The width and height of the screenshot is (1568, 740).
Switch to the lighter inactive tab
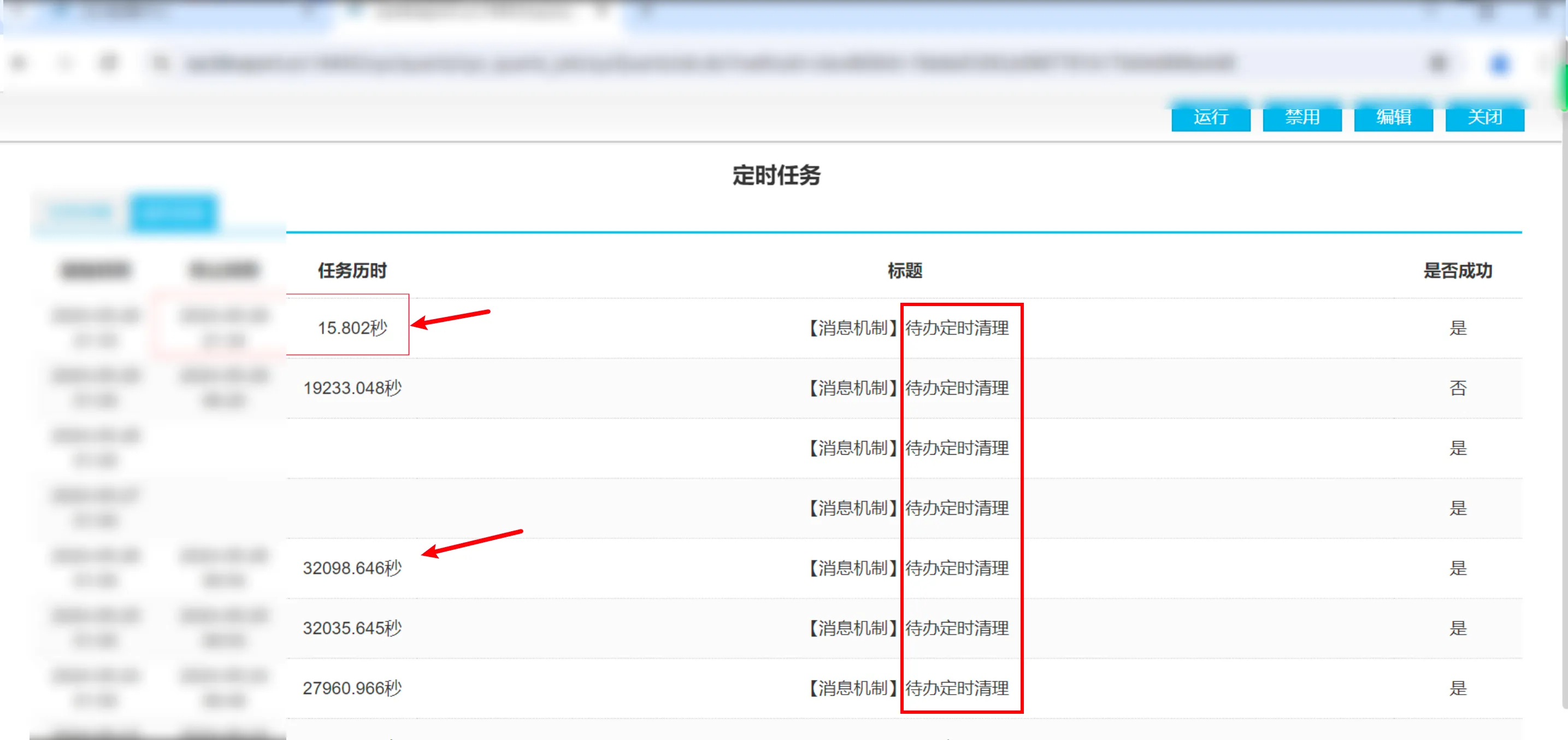click(x=80, y=213)
